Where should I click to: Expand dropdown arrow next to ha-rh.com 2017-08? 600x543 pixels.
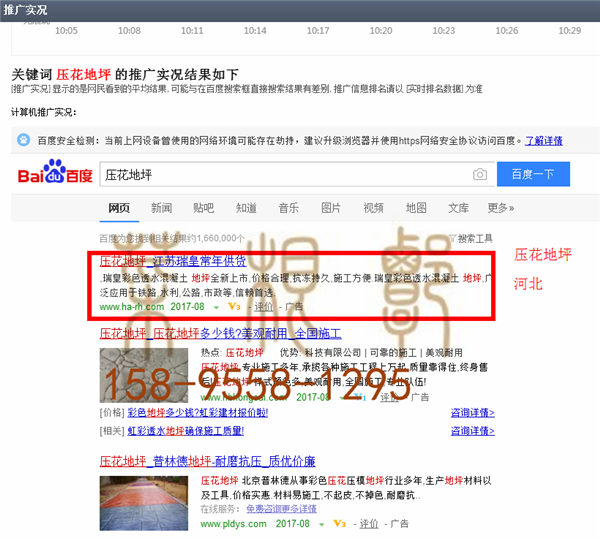coord(216,307)
